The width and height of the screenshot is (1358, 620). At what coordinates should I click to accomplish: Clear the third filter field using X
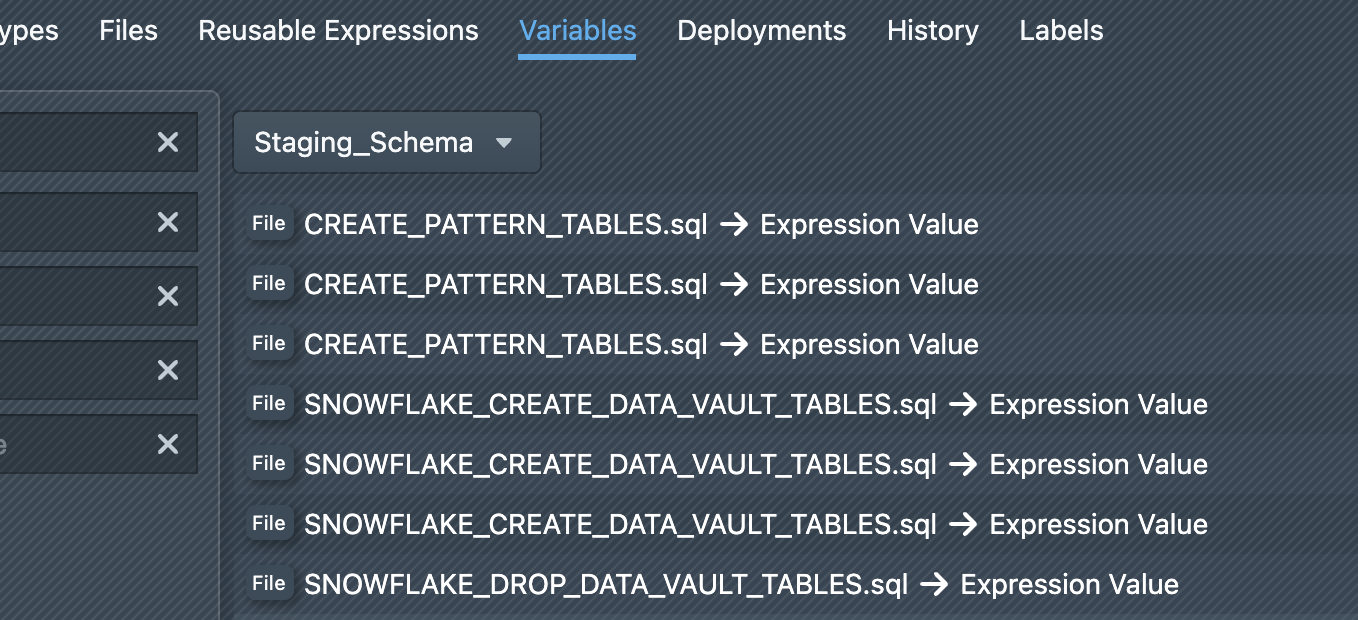pos(168,296)
